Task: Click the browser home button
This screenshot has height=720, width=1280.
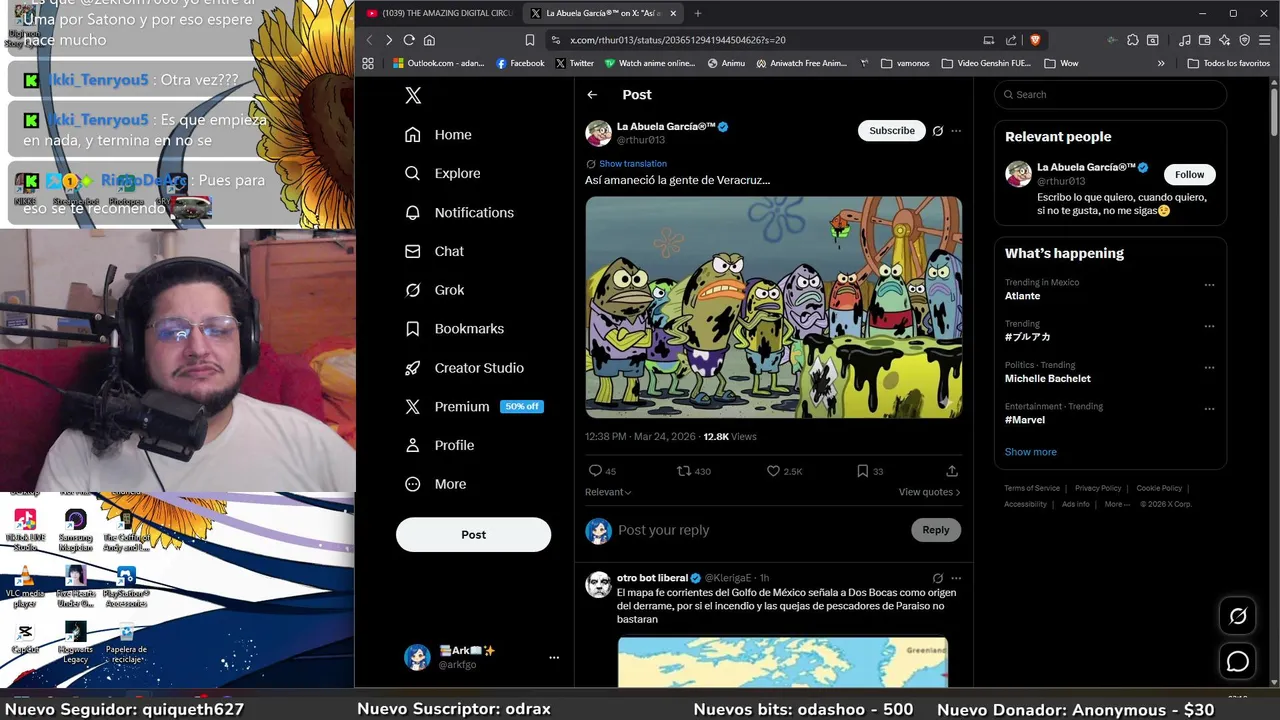Action: (429, 40)
